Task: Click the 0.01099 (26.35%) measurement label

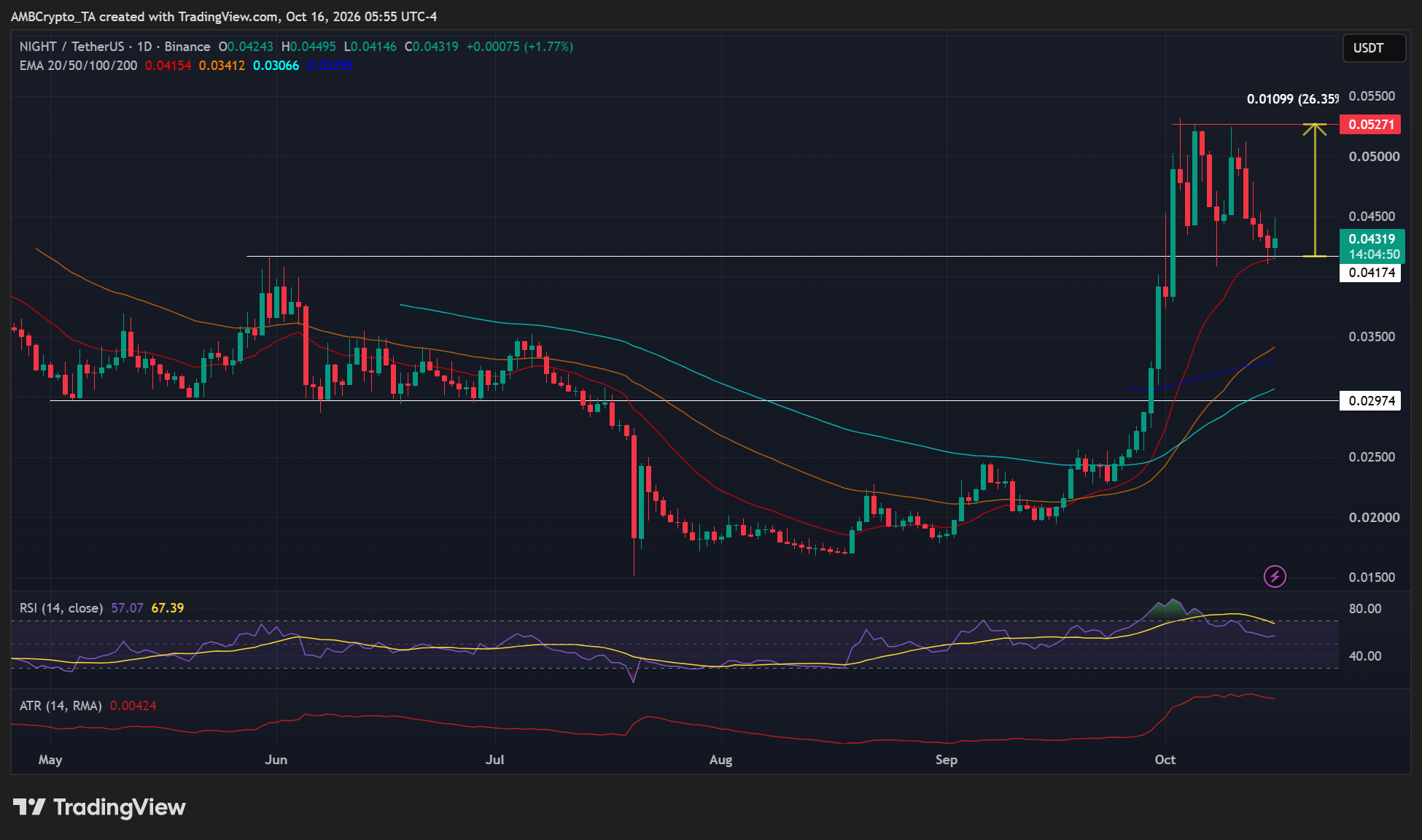Action: pos(1292,99)
